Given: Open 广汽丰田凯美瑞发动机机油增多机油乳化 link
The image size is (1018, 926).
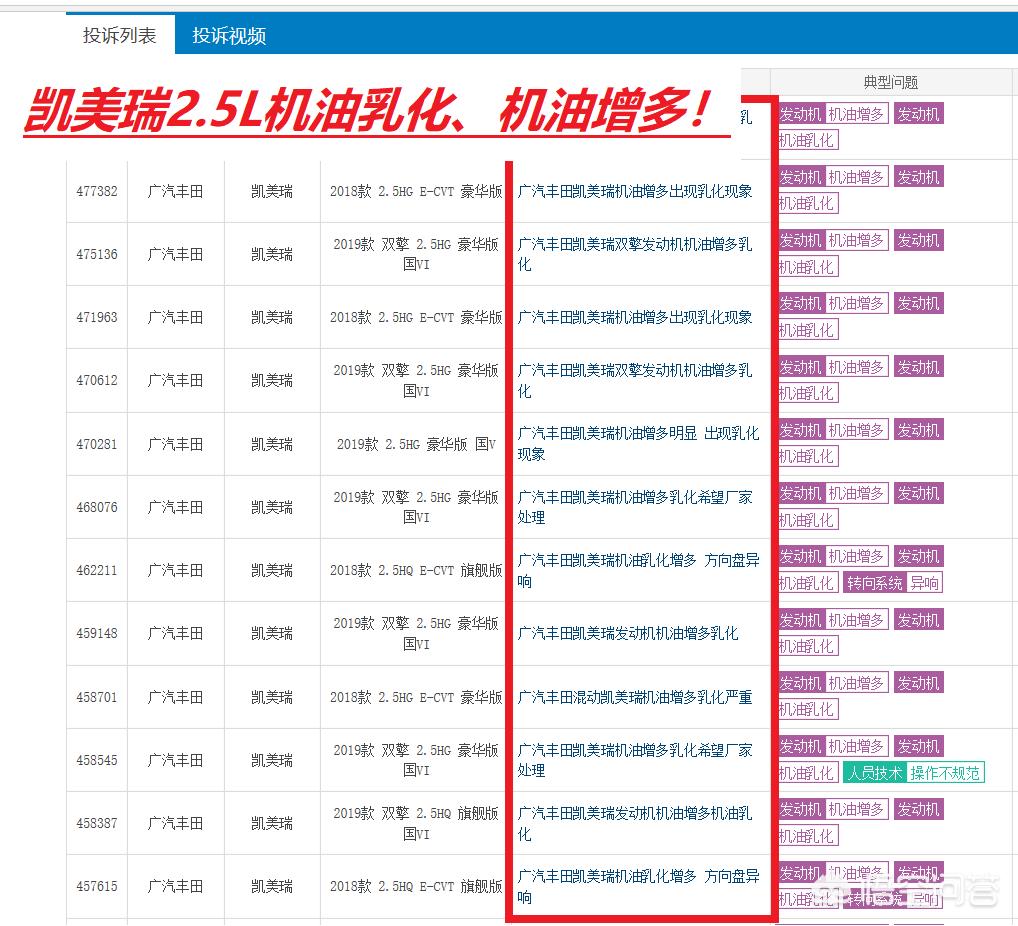Looking at the screenshot, I should click(x=634, y=823).
